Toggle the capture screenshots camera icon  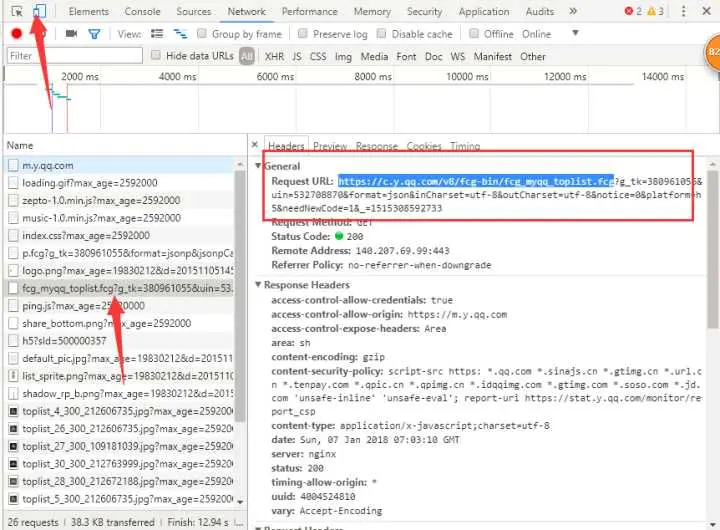point(71,34)
